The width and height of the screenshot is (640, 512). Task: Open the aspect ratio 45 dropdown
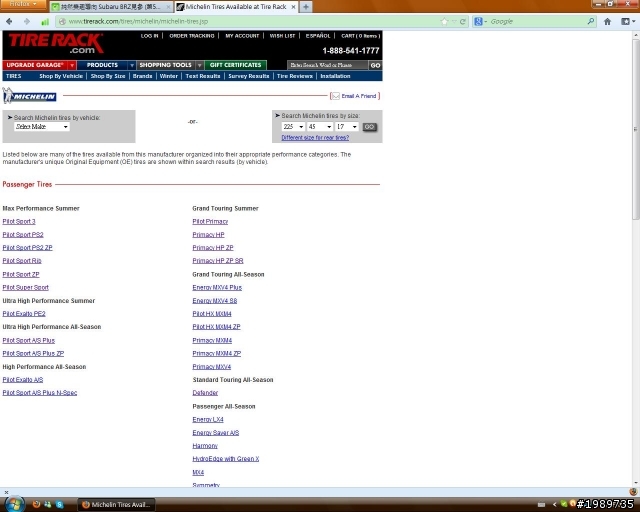pos(320,127)
